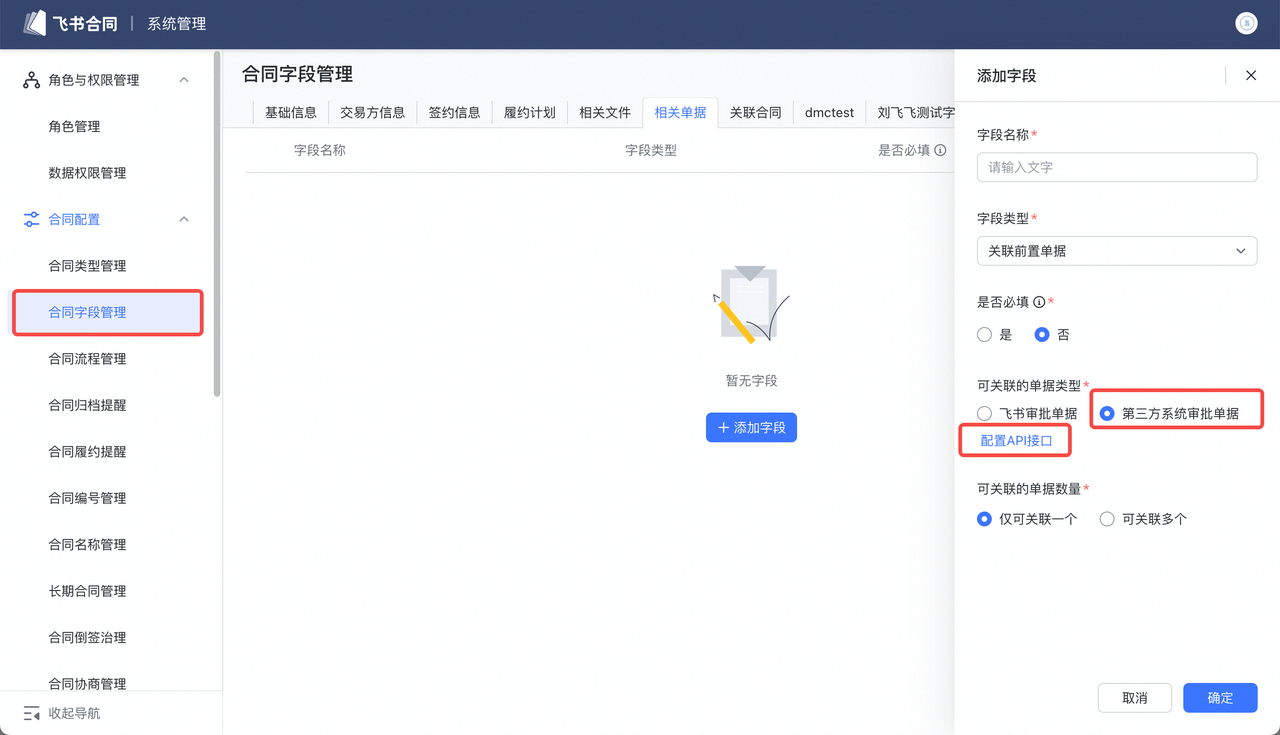Collapse the 合同配置 section chevron
The width and height of the screenshot is (1280, 735).
[184, 219]
